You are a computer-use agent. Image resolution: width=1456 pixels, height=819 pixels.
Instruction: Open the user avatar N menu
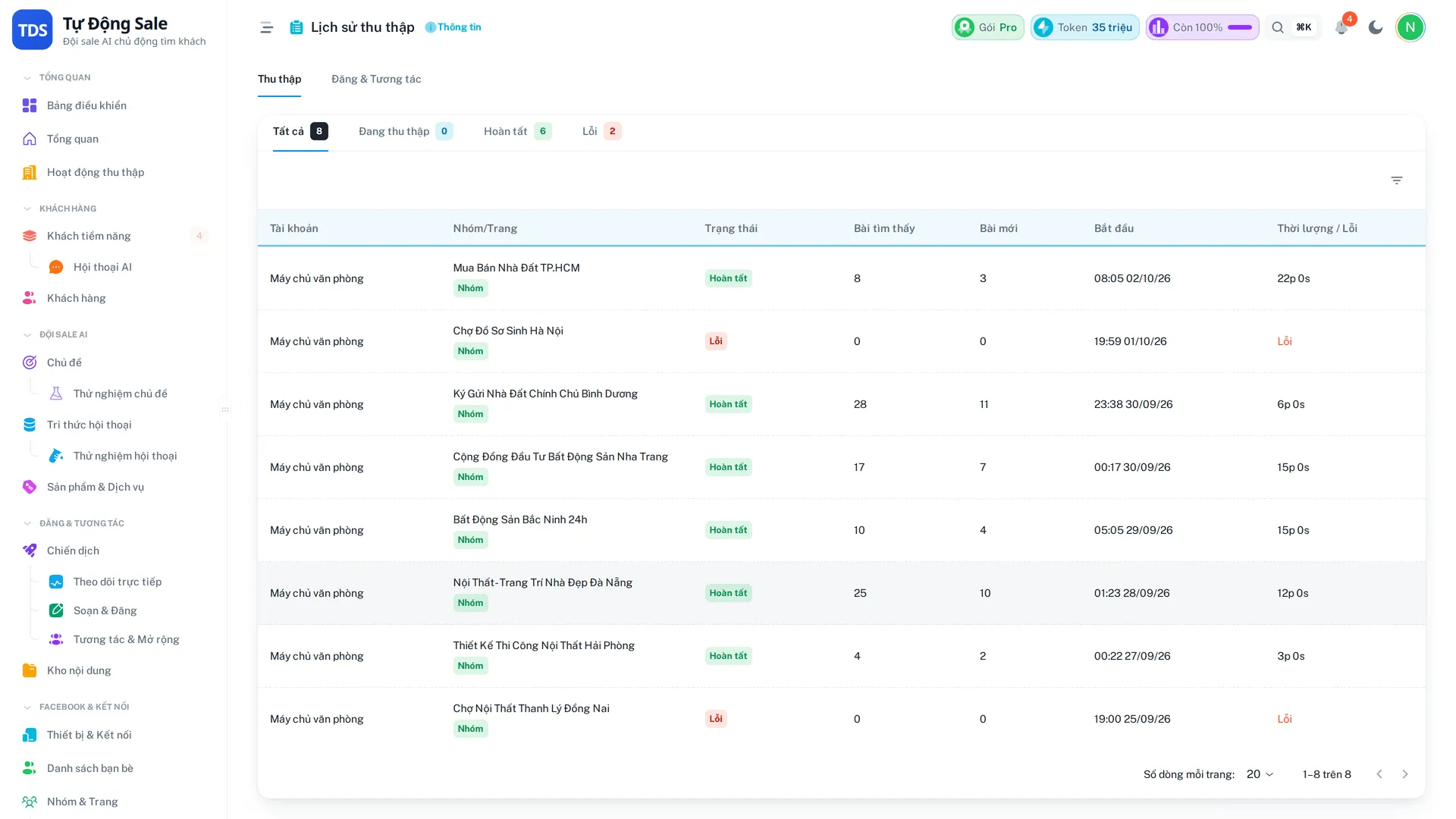(1410, 27)
